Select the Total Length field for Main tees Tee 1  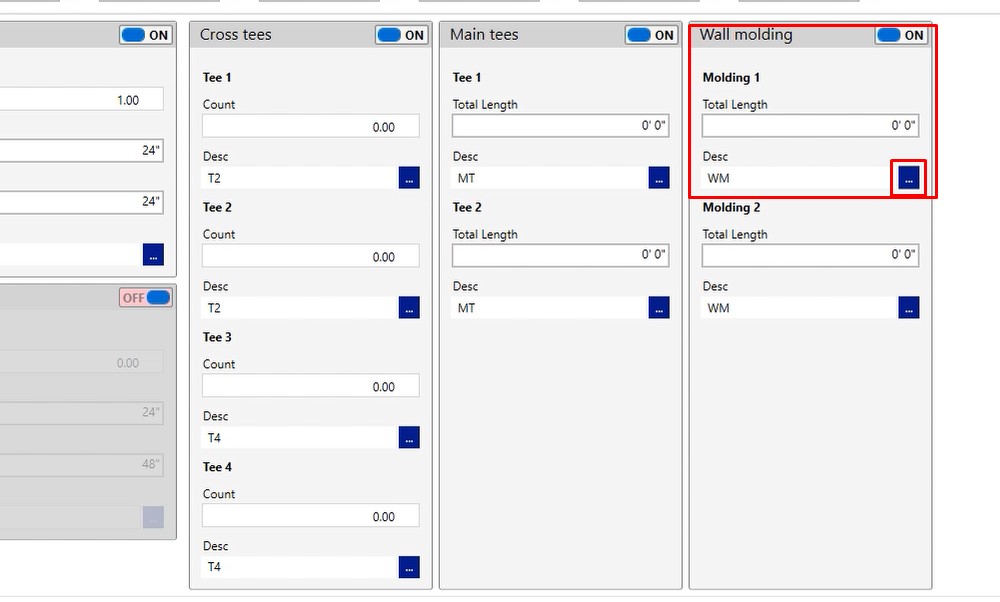click(560, 126)
